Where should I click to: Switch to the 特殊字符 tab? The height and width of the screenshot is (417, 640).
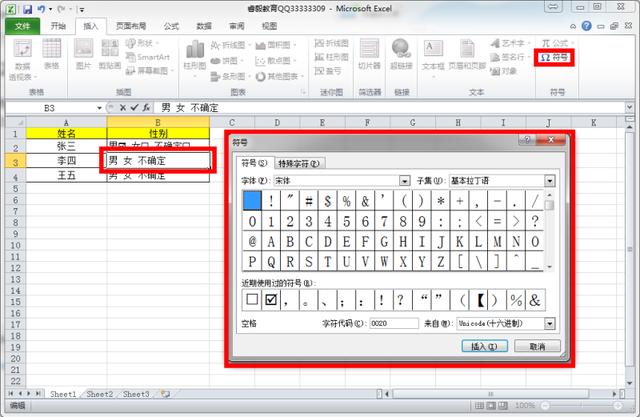[299, 164]
